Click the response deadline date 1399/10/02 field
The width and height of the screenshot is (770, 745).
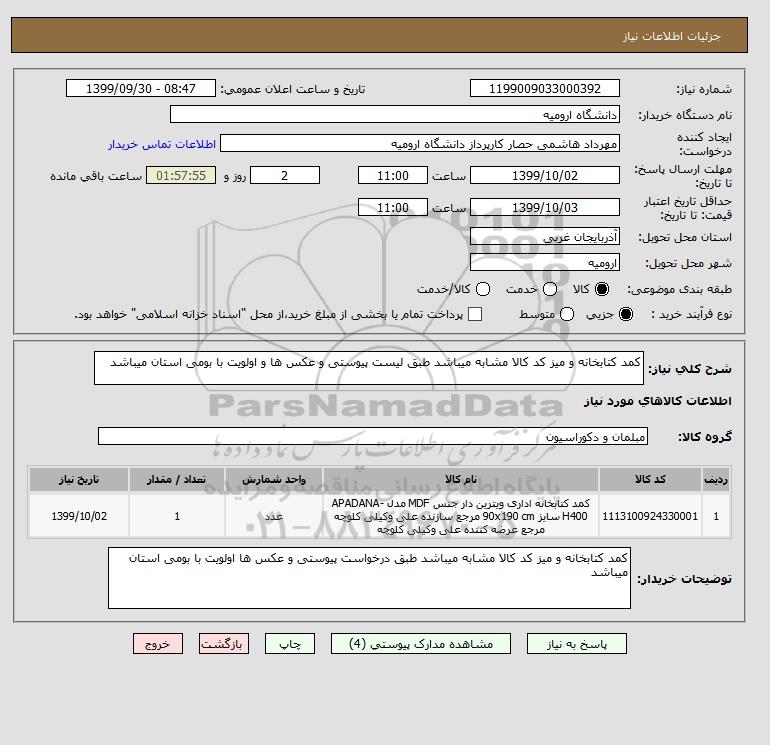545,175
